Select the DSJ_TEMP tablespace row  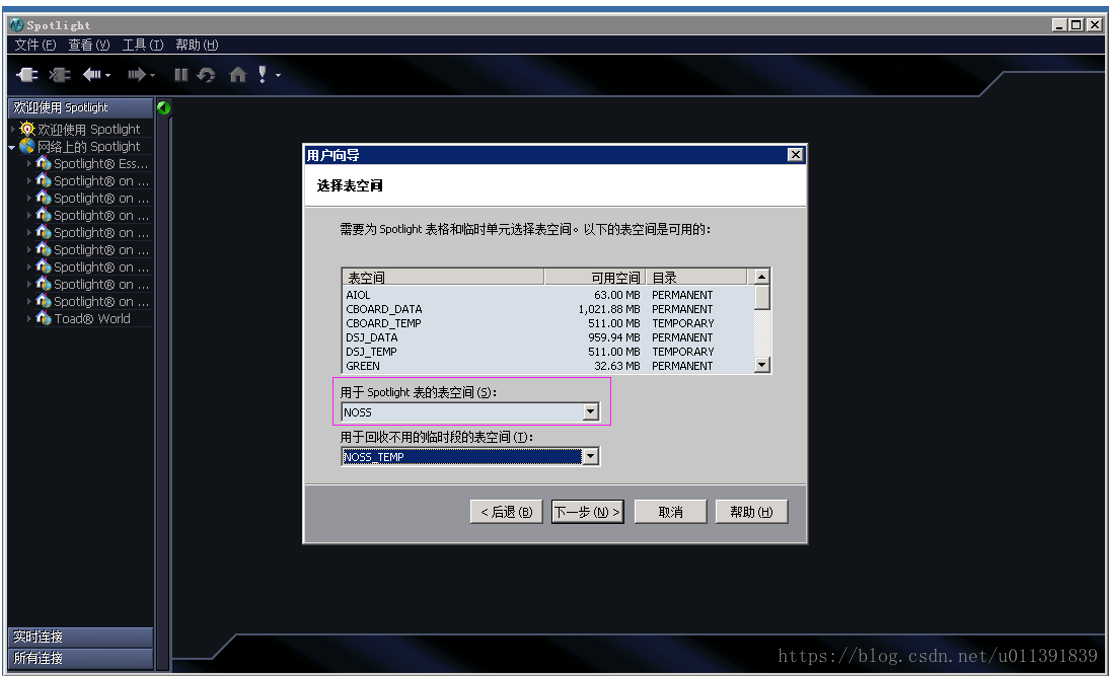click(548, 351)
